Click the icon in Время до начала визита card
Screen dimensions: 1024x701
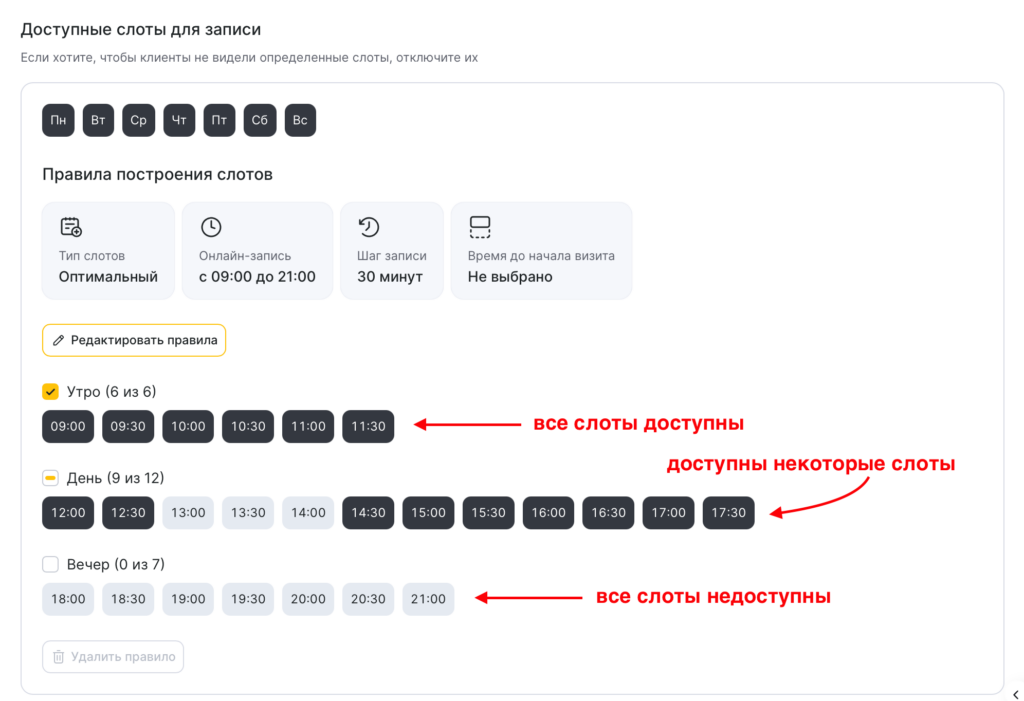point(479,227)
